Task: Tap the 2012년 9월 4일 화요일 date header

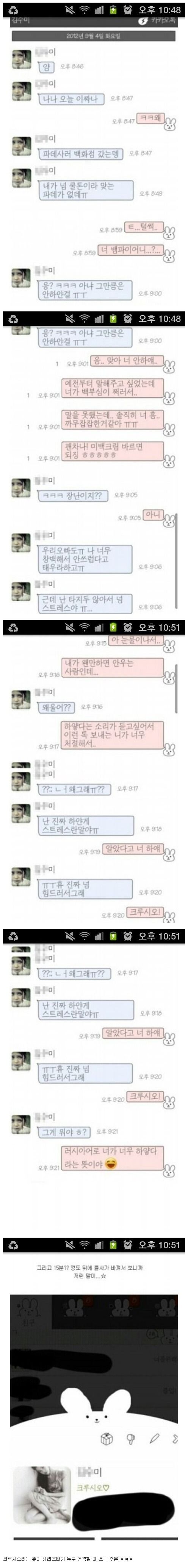Action: pyautogui.click(x=93, y=37)
